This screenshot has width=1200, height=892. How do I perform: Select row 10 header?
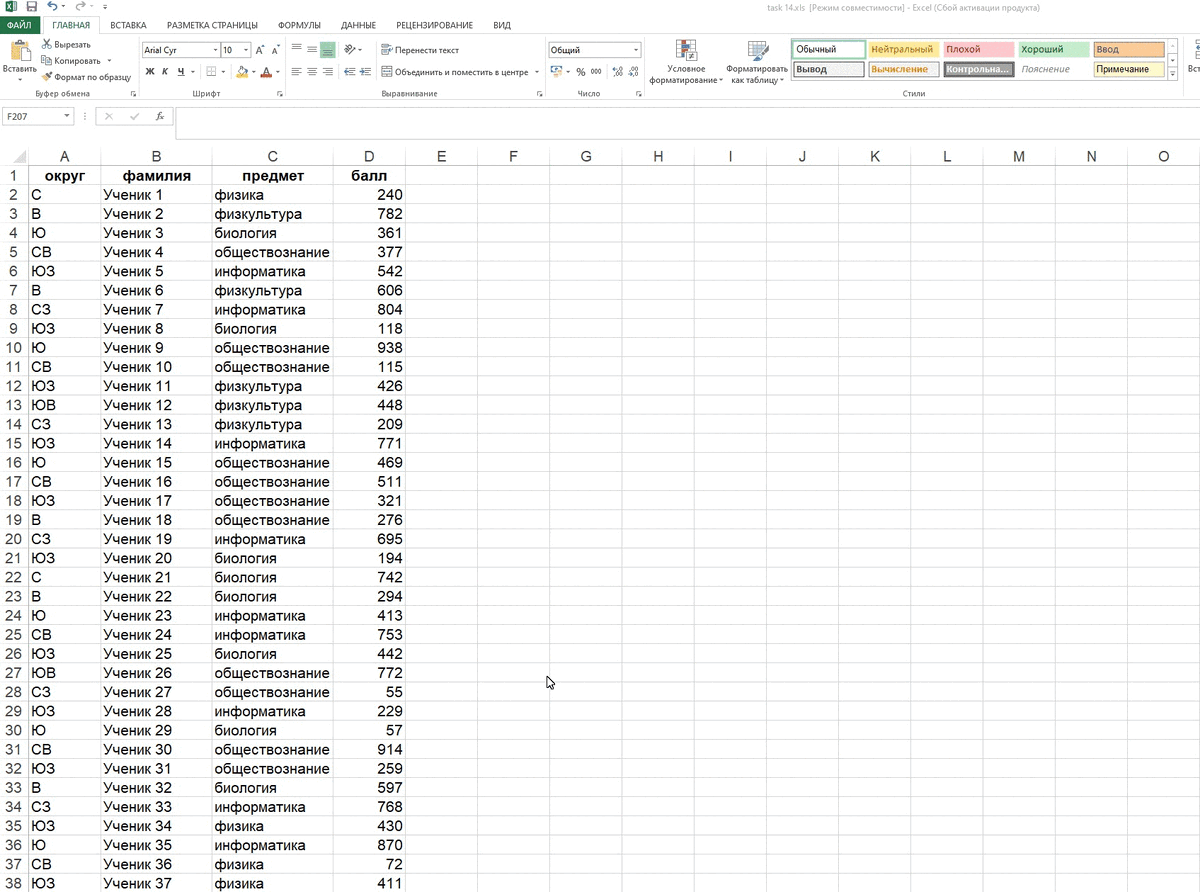(14, 348)
